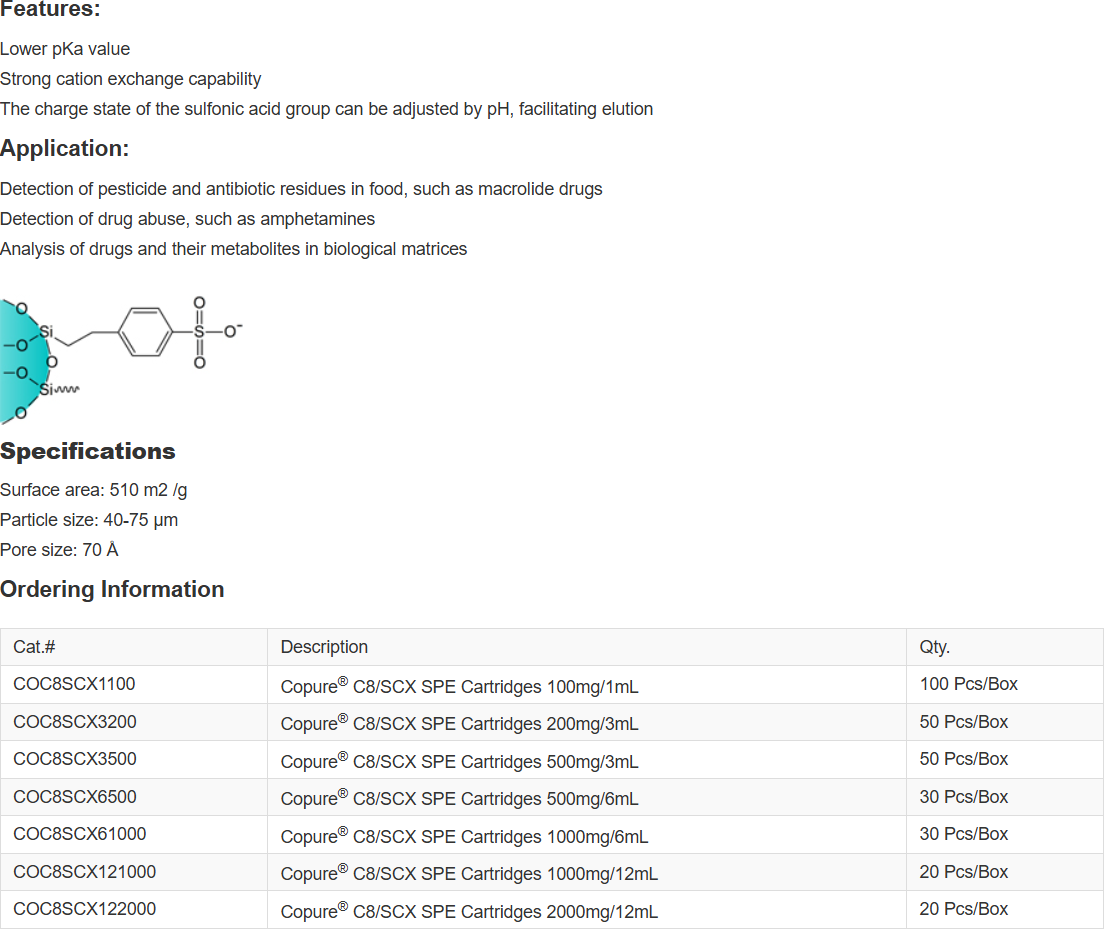Screen dimensions: 1108x934
Task: Click catalog number COC8SCX61000
Action: click(x=80, y=834)
